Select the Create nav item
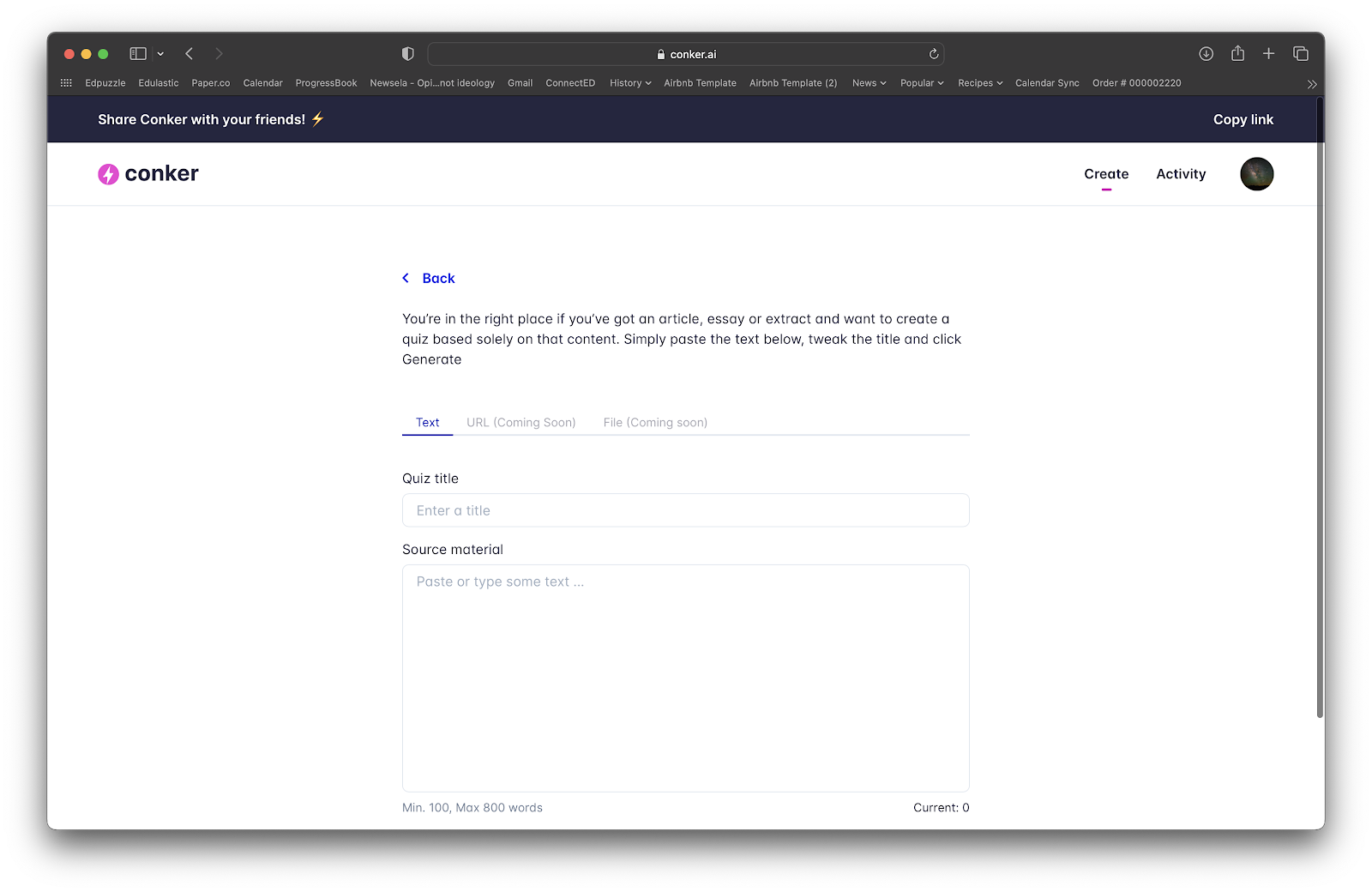 click(x=1106, y=174)
